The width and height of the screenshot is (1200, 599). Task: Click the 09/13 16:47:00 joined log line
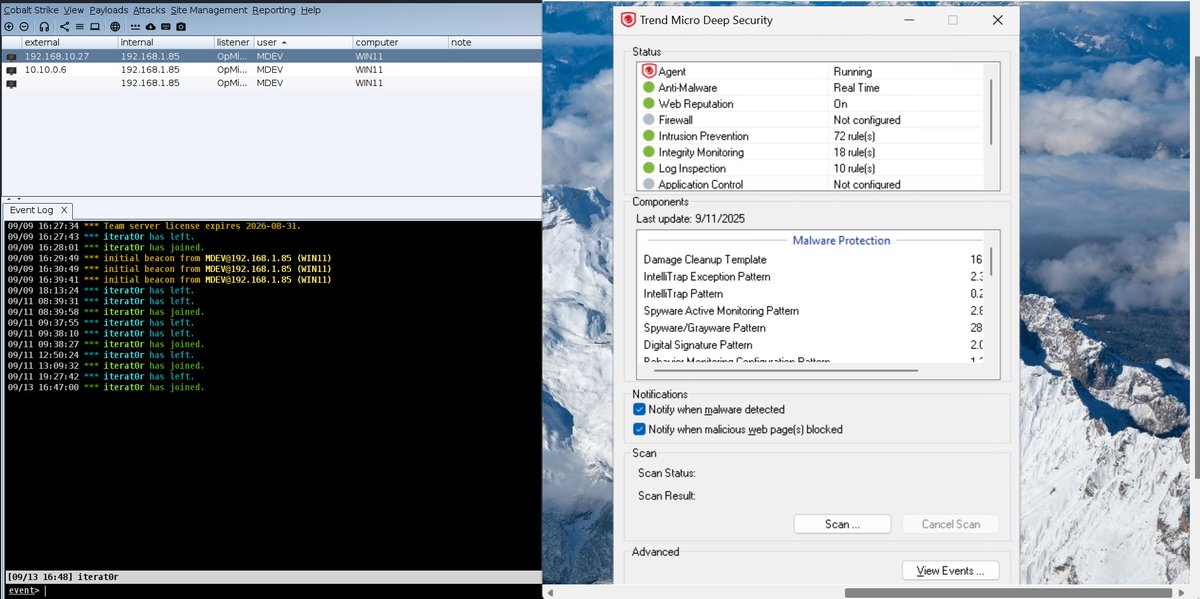(105, 387)
